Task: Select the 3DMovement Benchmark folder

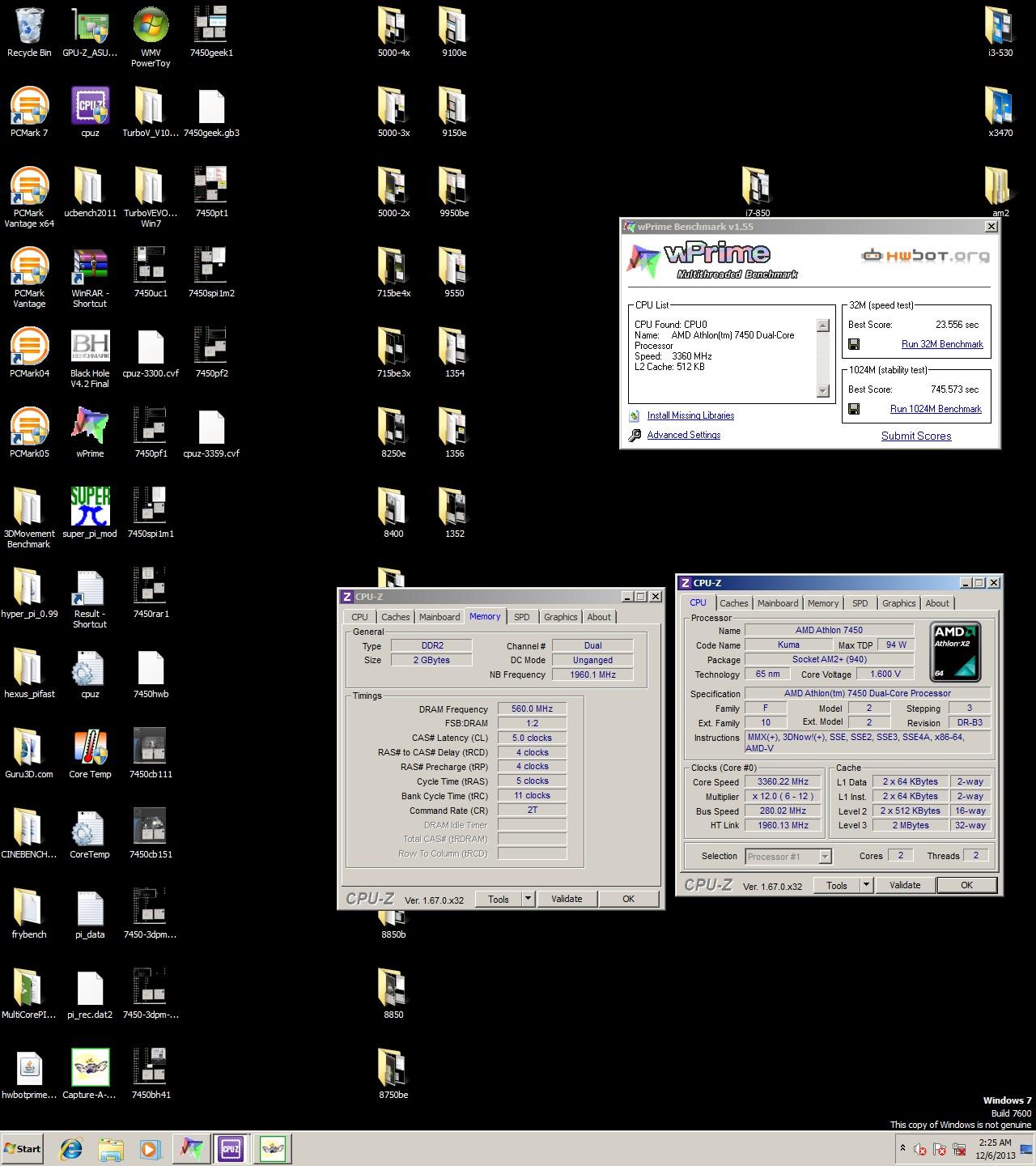Action: (x=29, y=517)
